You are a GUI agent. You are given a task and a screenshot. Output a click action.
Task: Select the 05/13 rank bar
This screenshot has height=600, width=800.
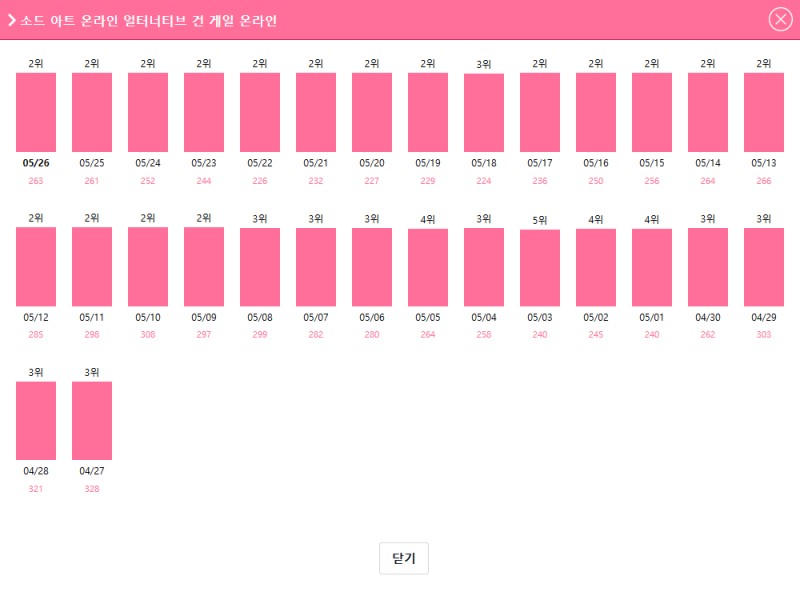tap(764, 112)
